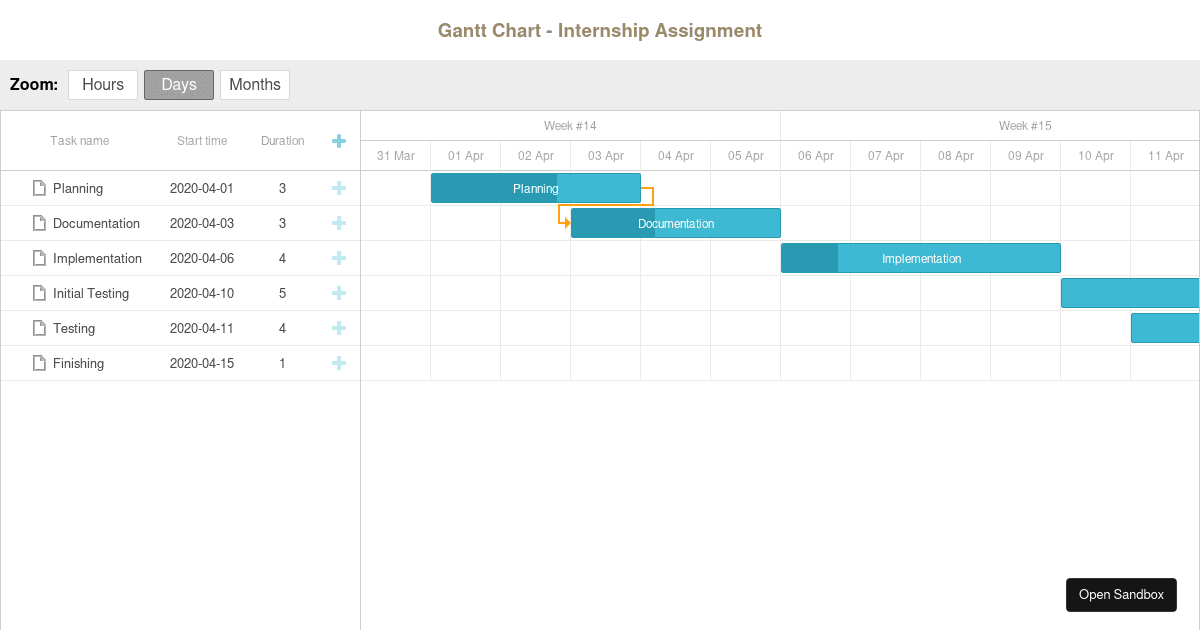This screenshot has width=1200, height=630.
Task: Click the Task name column header
Action: click(x=79, y=140)
